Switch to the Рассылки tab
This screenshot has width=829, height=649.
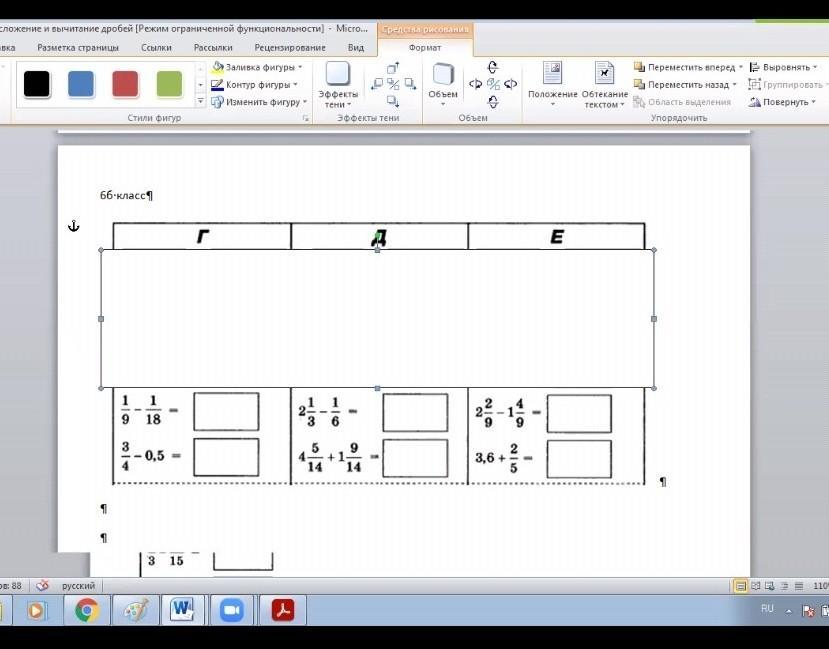[213, 48]
